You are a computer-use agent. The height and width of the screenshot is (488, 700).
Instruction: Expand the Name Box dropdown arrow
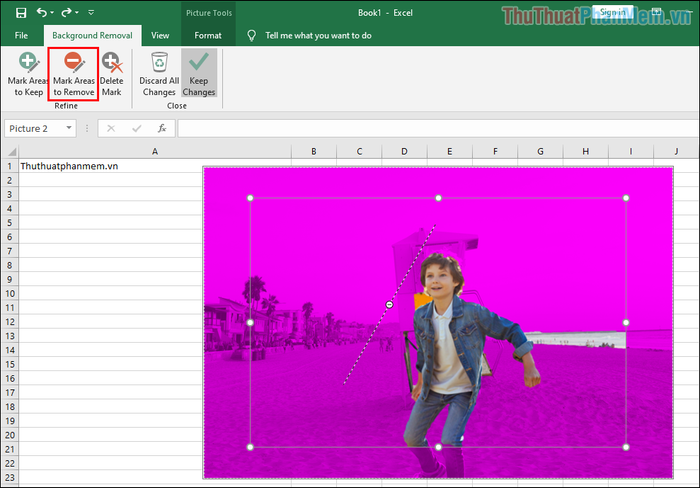click(x=69, y=128)
